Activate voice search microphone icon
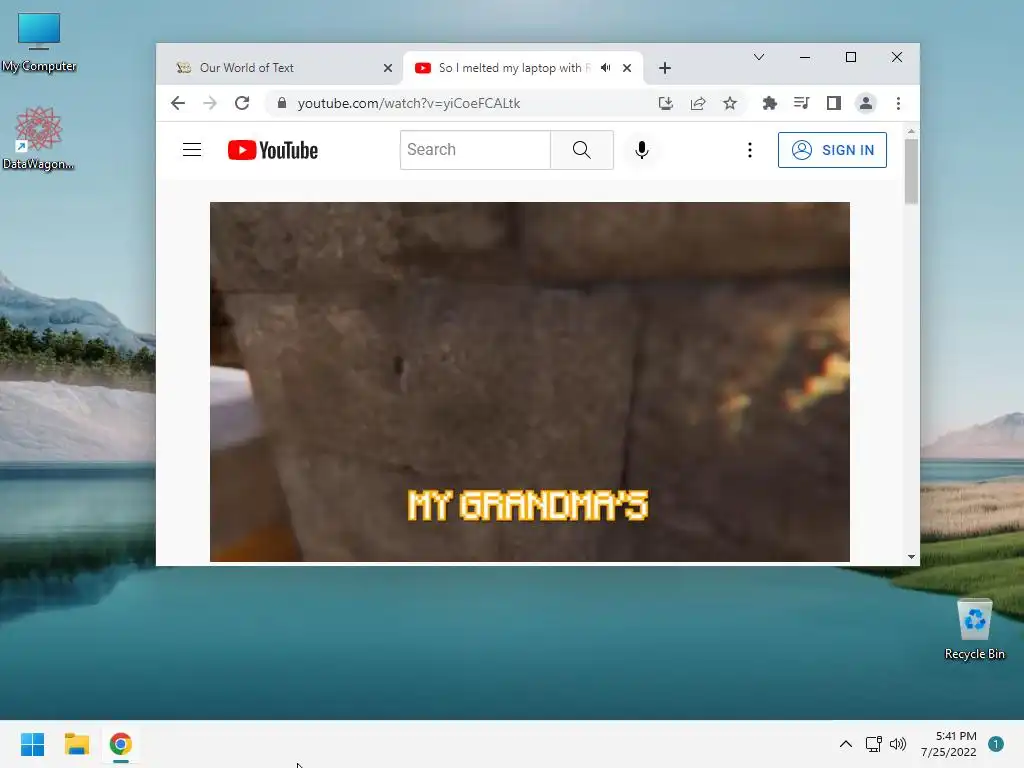The image size is (1024, 768). click(642, 150)
